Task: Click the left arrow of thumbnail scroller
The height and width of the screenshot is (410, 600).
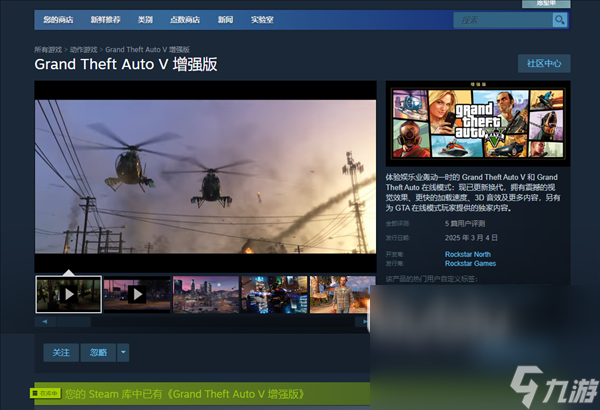Action: point(45,322)
